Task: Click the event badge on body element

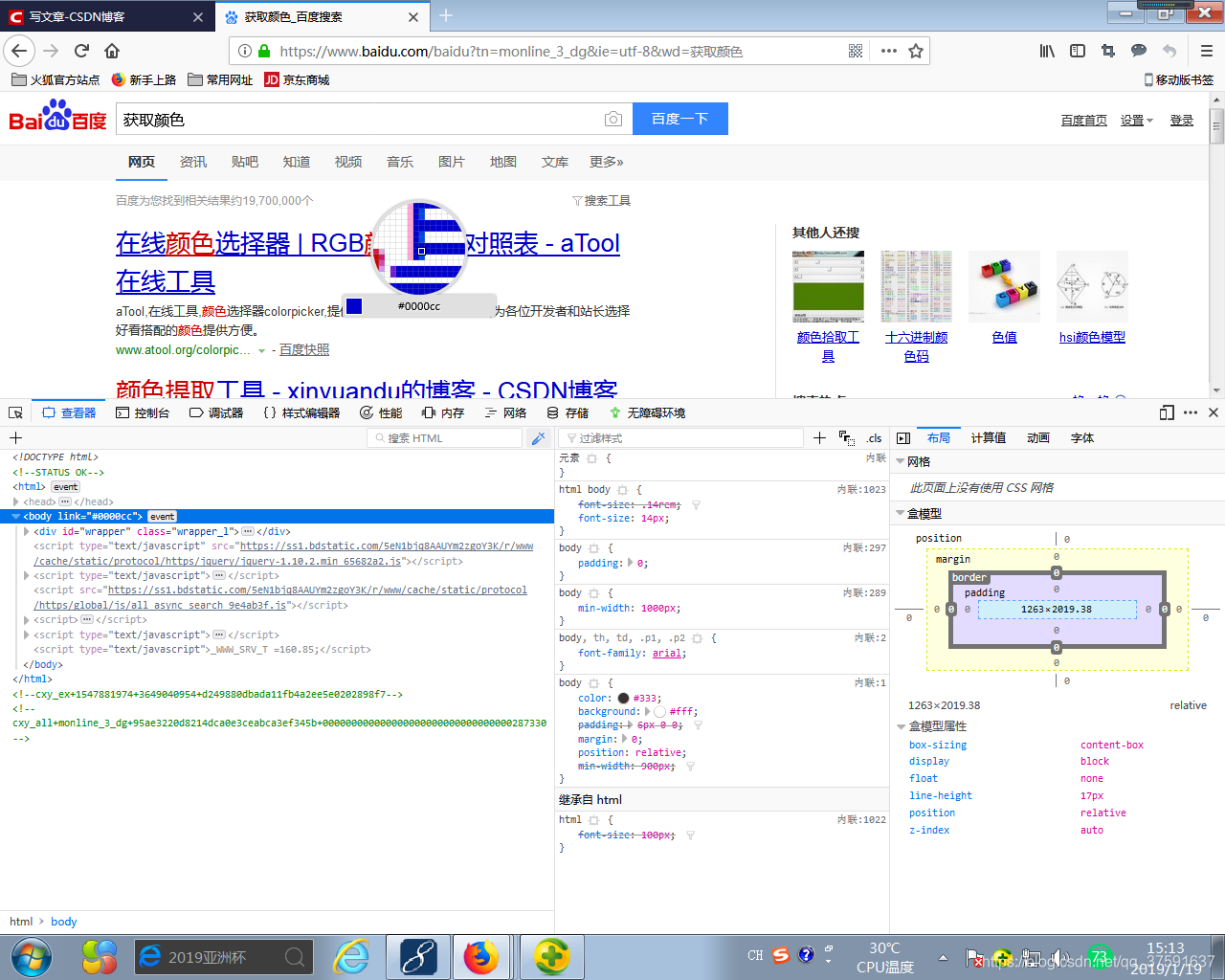Action: 162,516
